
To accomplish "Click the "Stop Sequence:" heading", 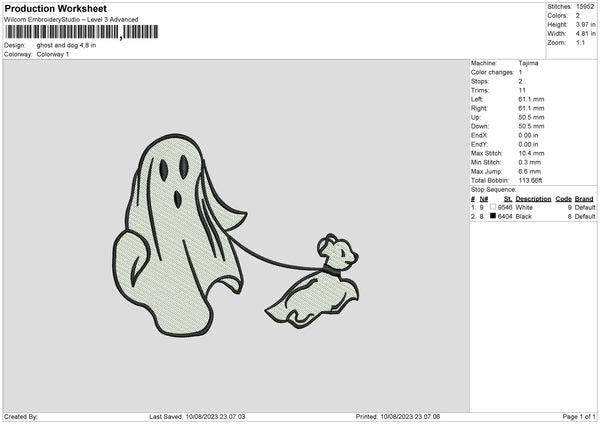I will click(x=494, y=190).
